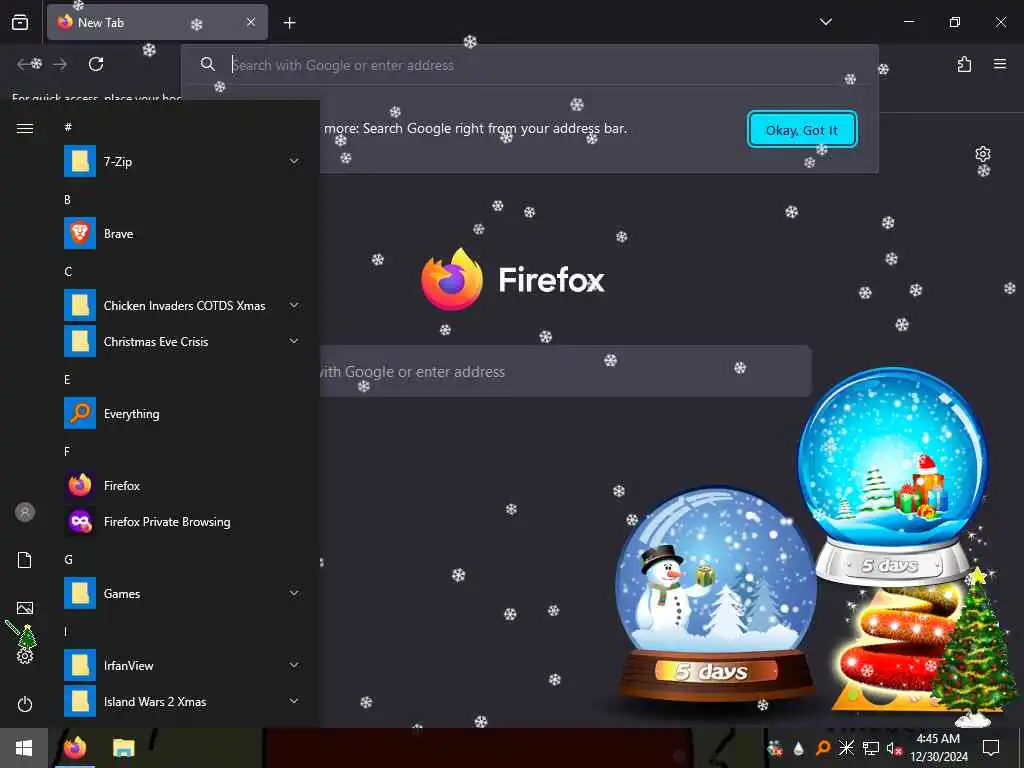This screenshot has width=1024, height=768.
Task: Open a new tab with plus icon
Action: 289,23
